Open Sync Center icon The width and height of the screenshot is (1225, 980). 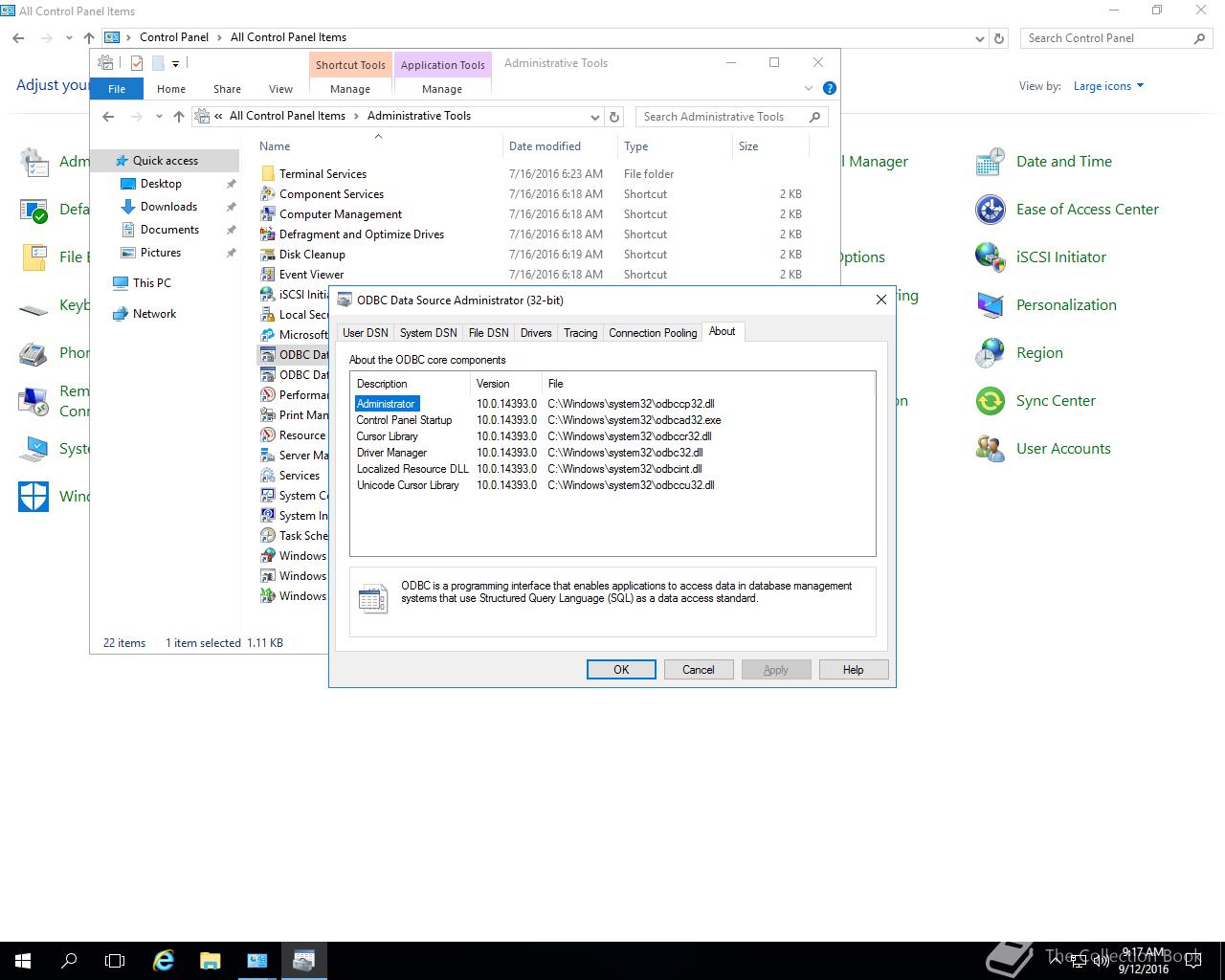990,401
